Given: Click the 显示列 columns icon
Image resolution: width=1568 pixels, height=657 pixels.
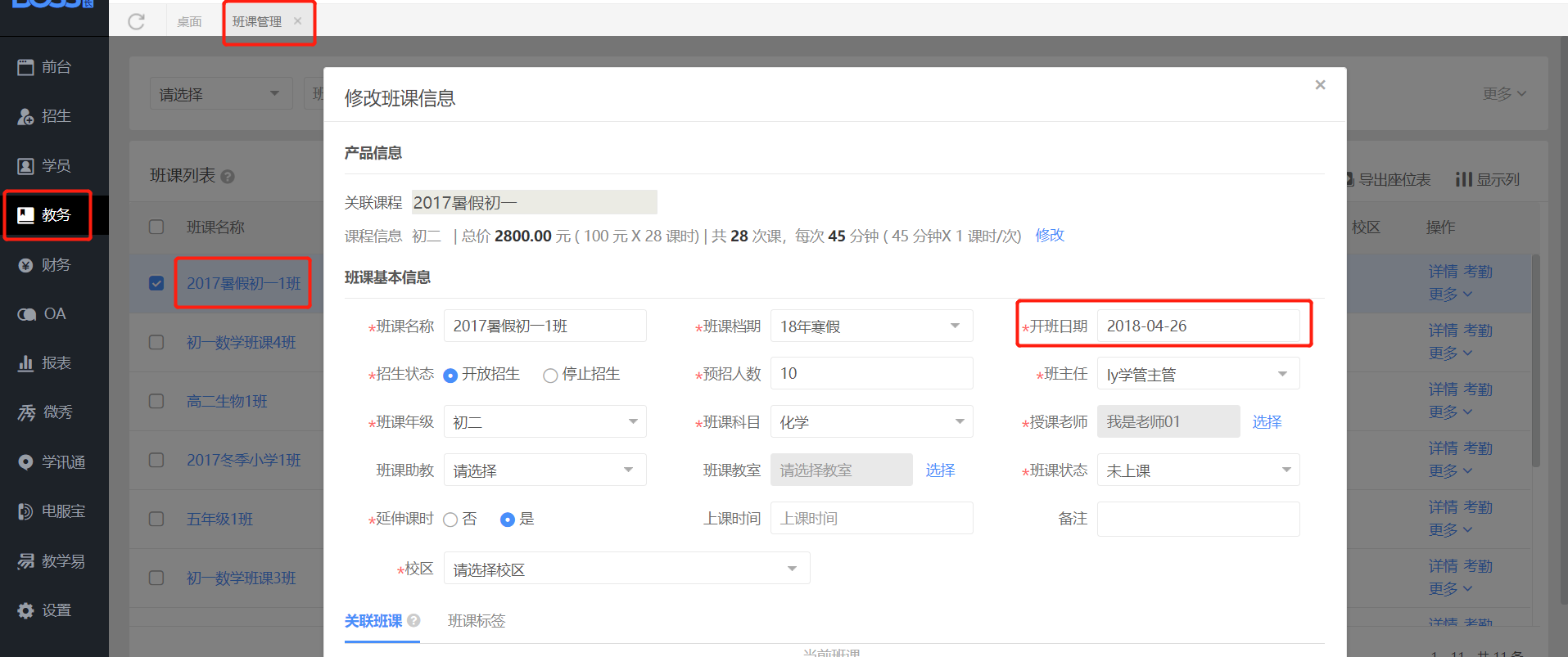Looking at the screenshot, I should click(x=1464, y=179).
